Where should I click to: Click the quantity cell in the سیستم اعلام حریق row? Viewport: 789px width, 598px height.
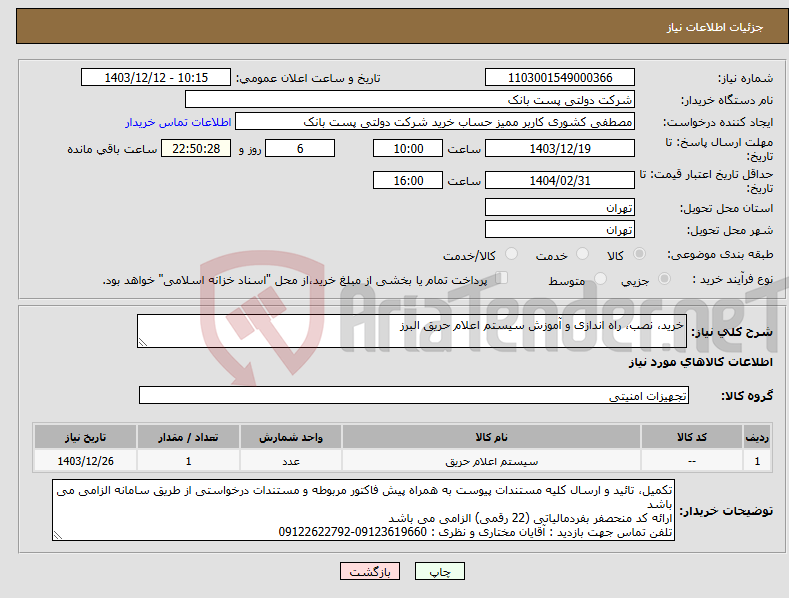click(x=188, y=461)
